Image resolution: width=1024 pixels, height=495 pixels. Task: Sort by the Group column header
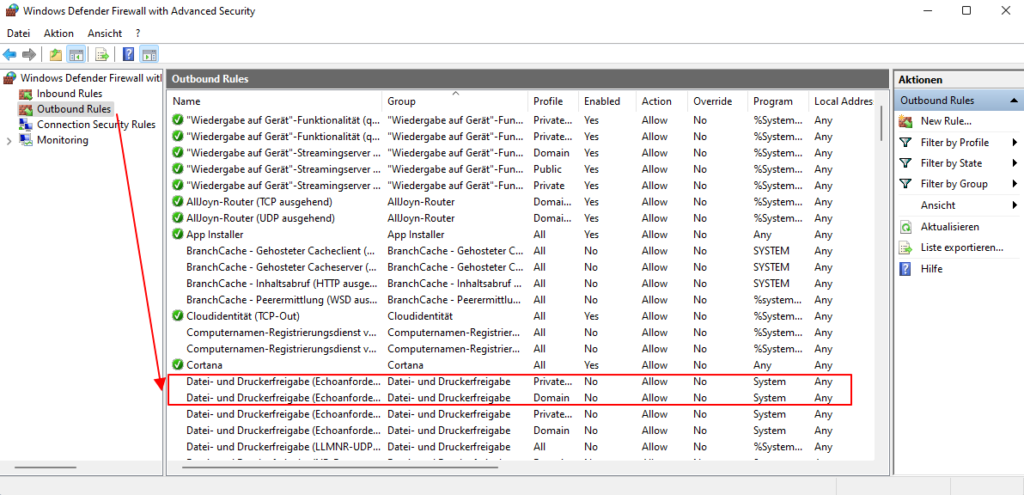[x=455, y=101]
